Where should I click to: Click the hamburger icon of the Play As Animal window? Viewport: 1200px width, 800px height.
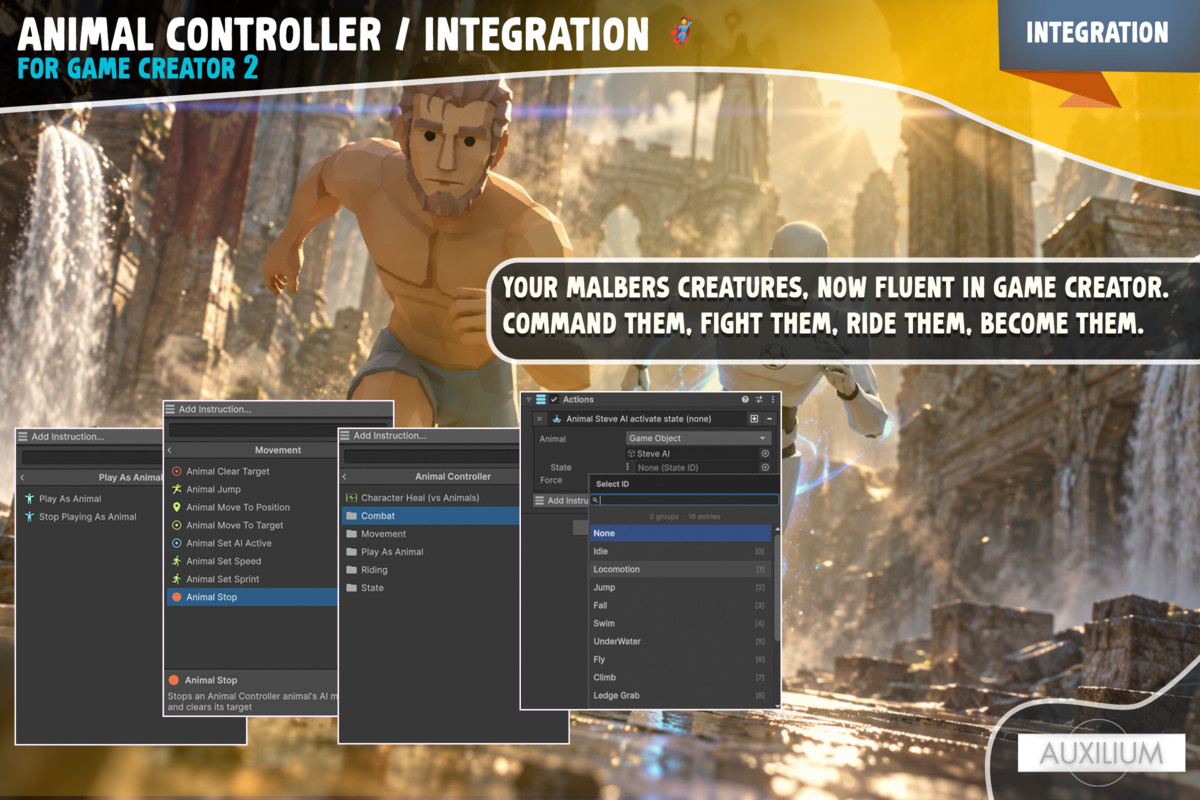tap(23, 436)
